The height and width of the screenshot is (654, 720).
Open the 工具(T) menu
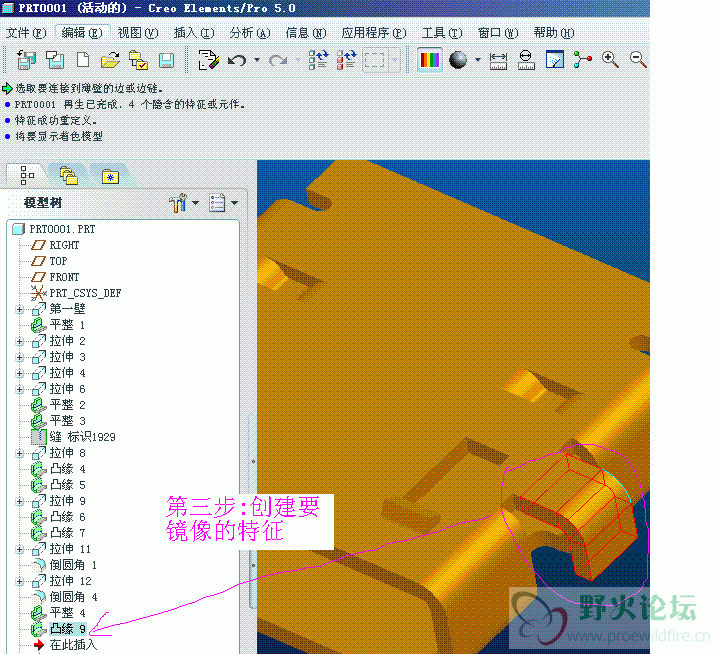[442, 33]
